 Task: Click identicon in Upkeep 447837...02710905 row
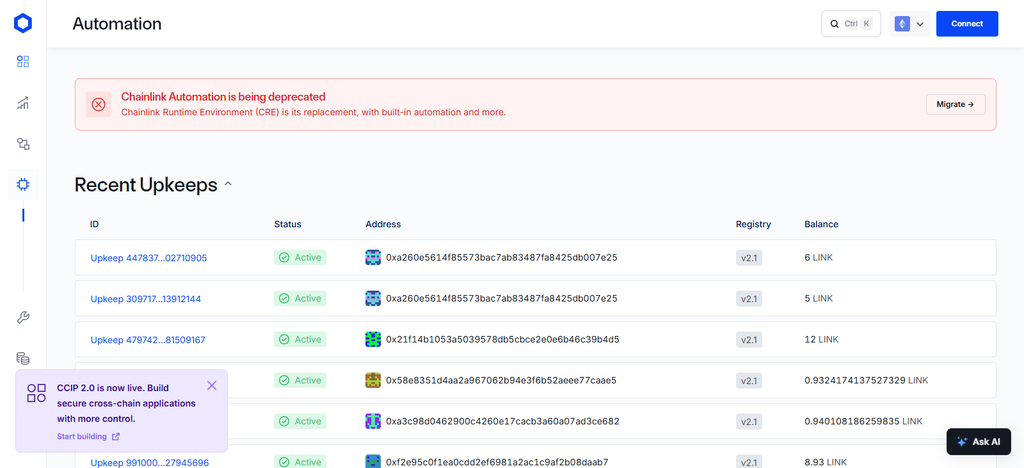pos(373,257)
